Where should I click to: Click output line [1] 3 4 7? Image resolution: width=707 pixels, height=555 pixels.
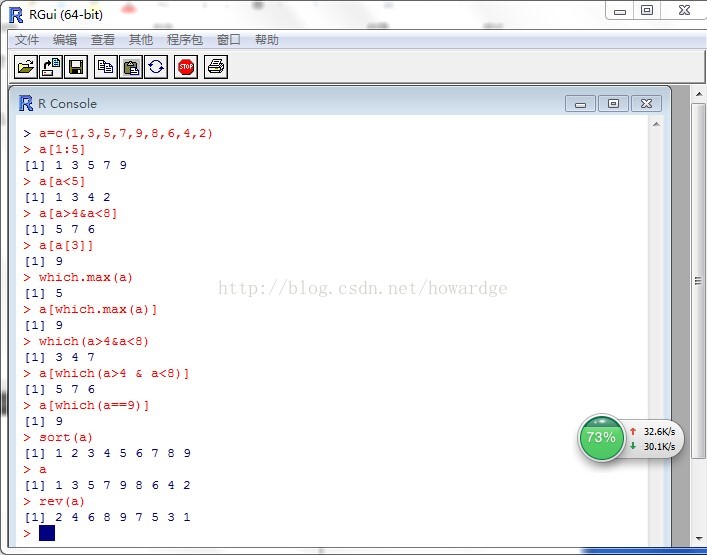point(60,357)
